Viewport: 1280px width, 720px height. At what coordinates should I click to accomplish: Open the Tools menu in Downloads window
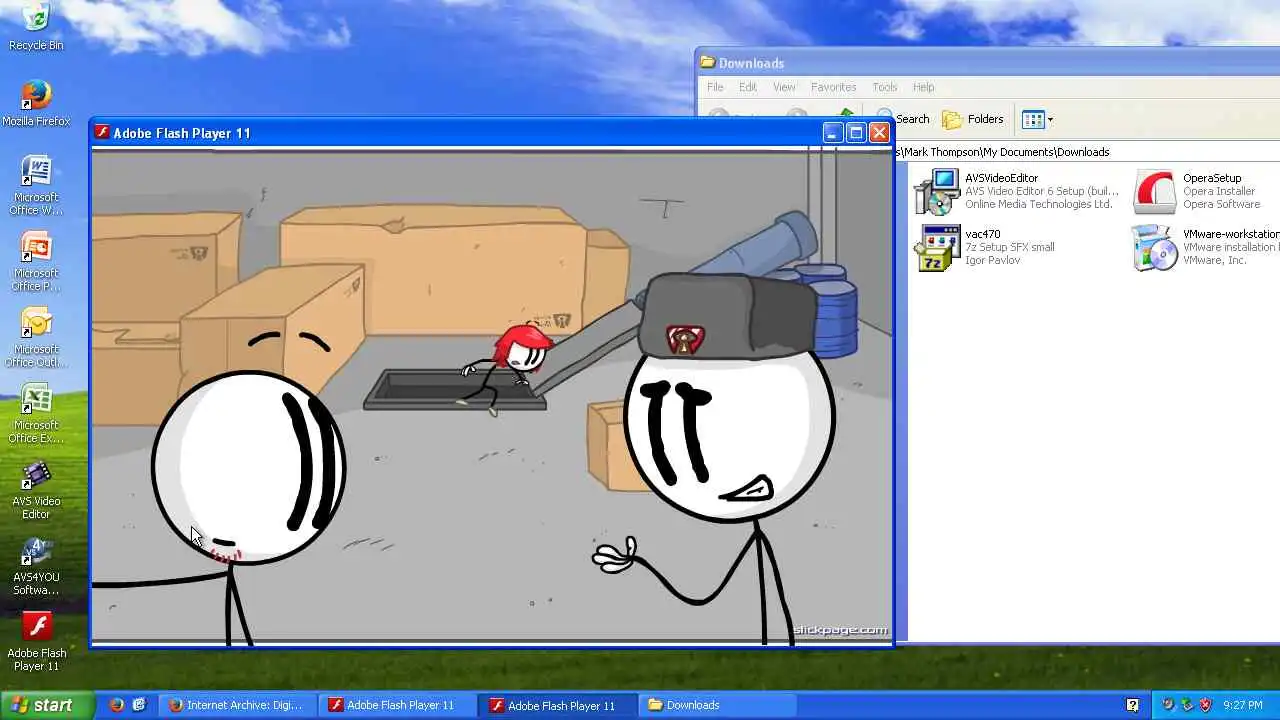click(x=884, y=87)
